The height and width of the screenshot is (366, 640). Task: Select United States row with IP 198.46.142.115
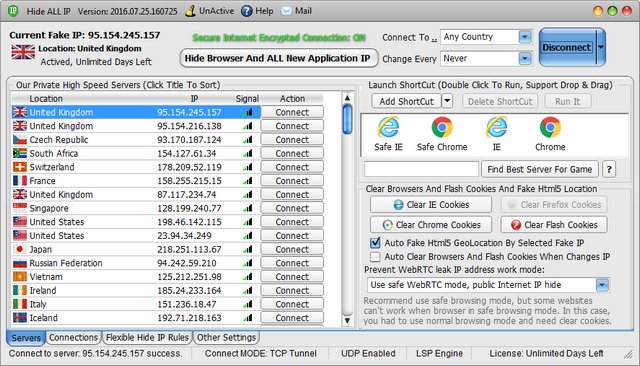click(136, 222)
